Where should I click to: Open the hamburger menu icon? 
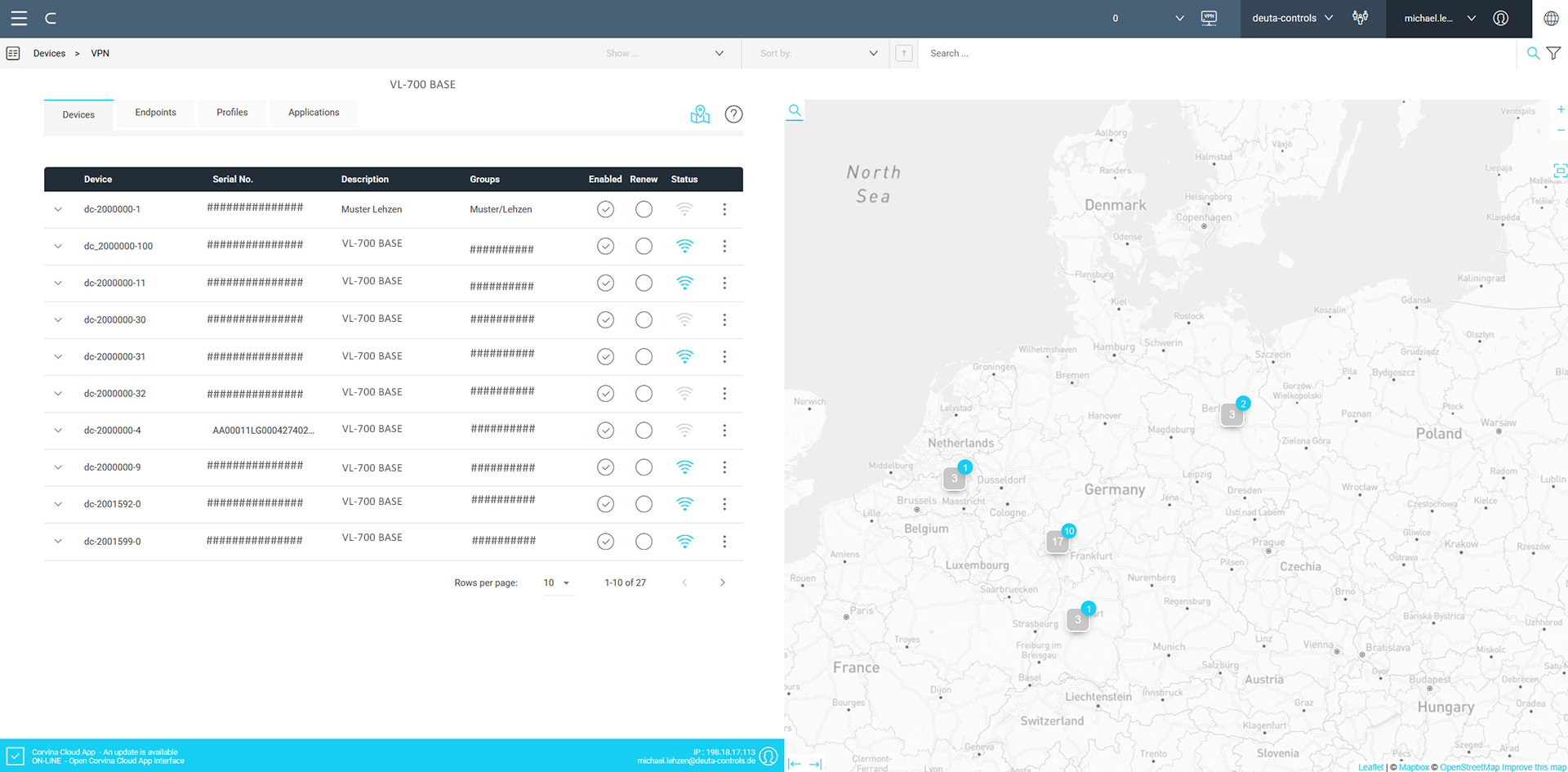[x=19, y=18]
